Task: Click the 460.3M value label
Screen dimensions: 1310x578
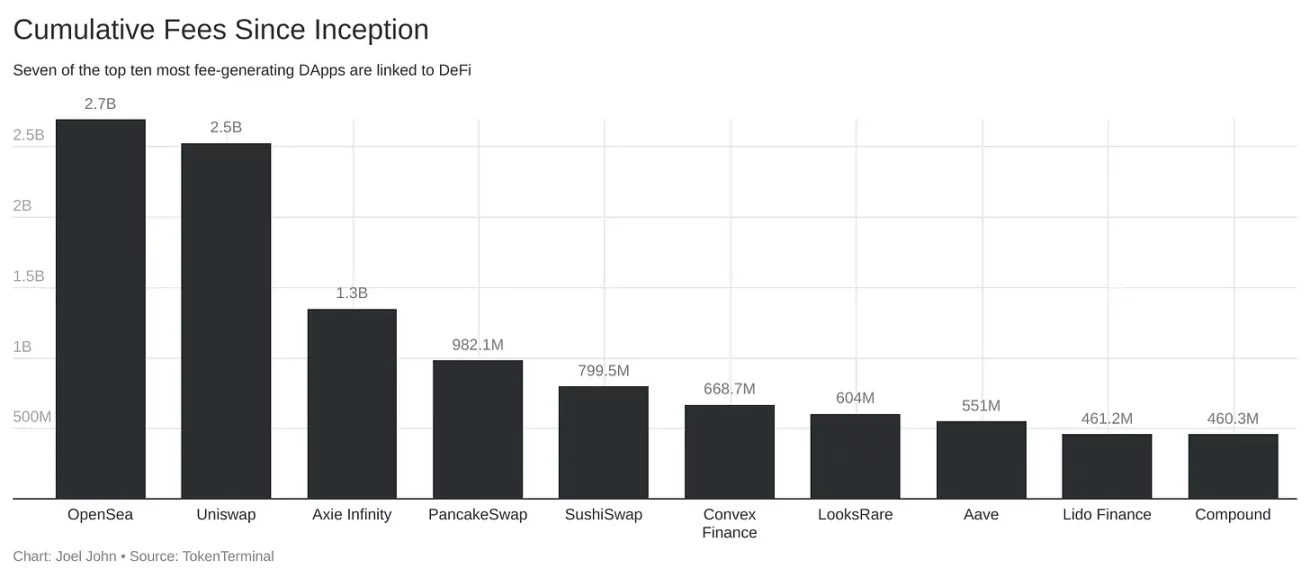Action: pos(1233,419)
